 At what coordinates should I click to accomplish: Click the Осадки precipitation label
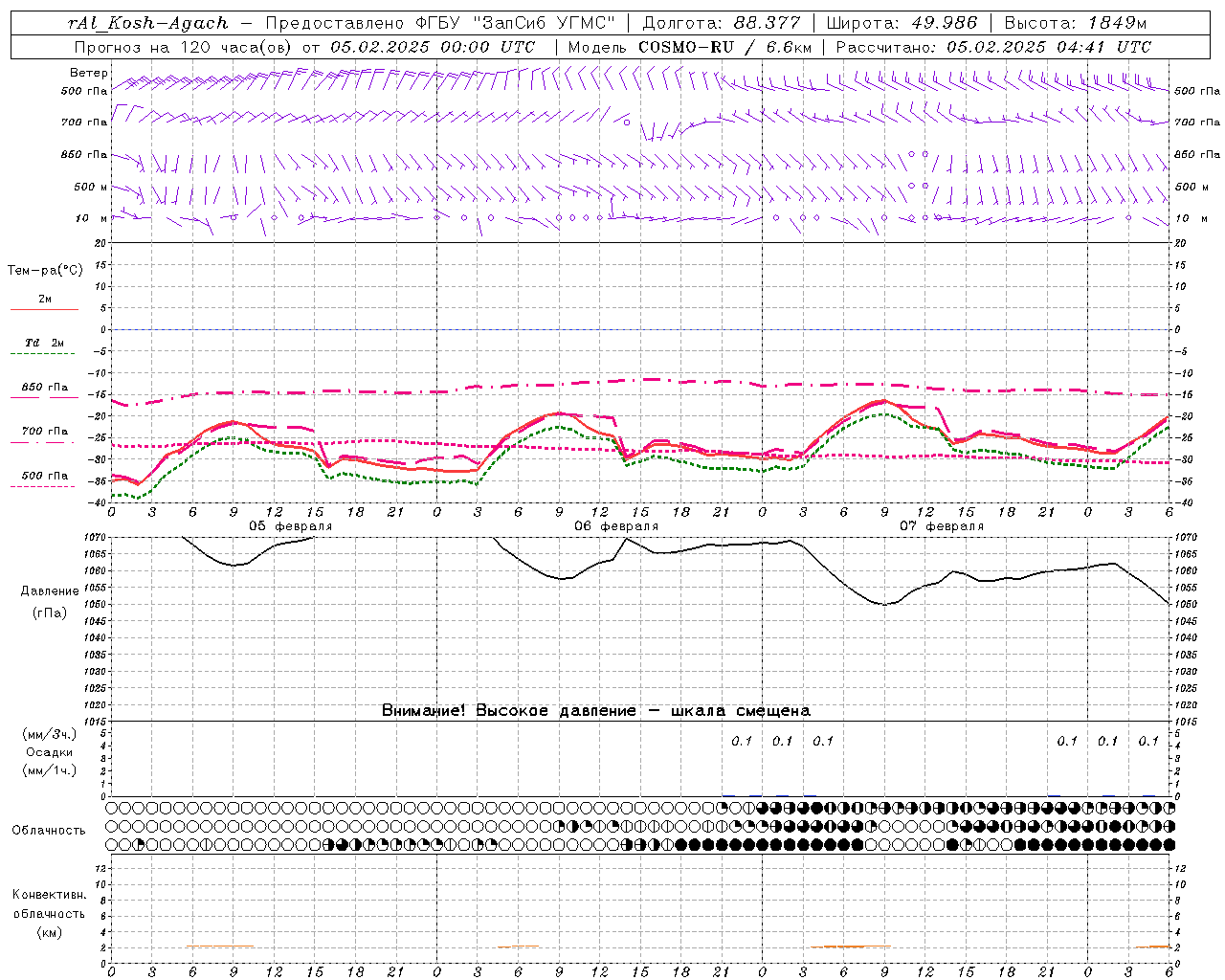click(x=50, y=752)
